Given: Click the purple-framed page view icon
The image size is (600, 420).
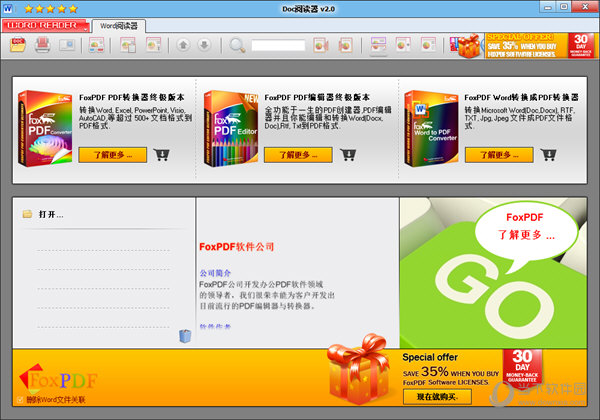Looking at the screenshot, I should 378,45.
